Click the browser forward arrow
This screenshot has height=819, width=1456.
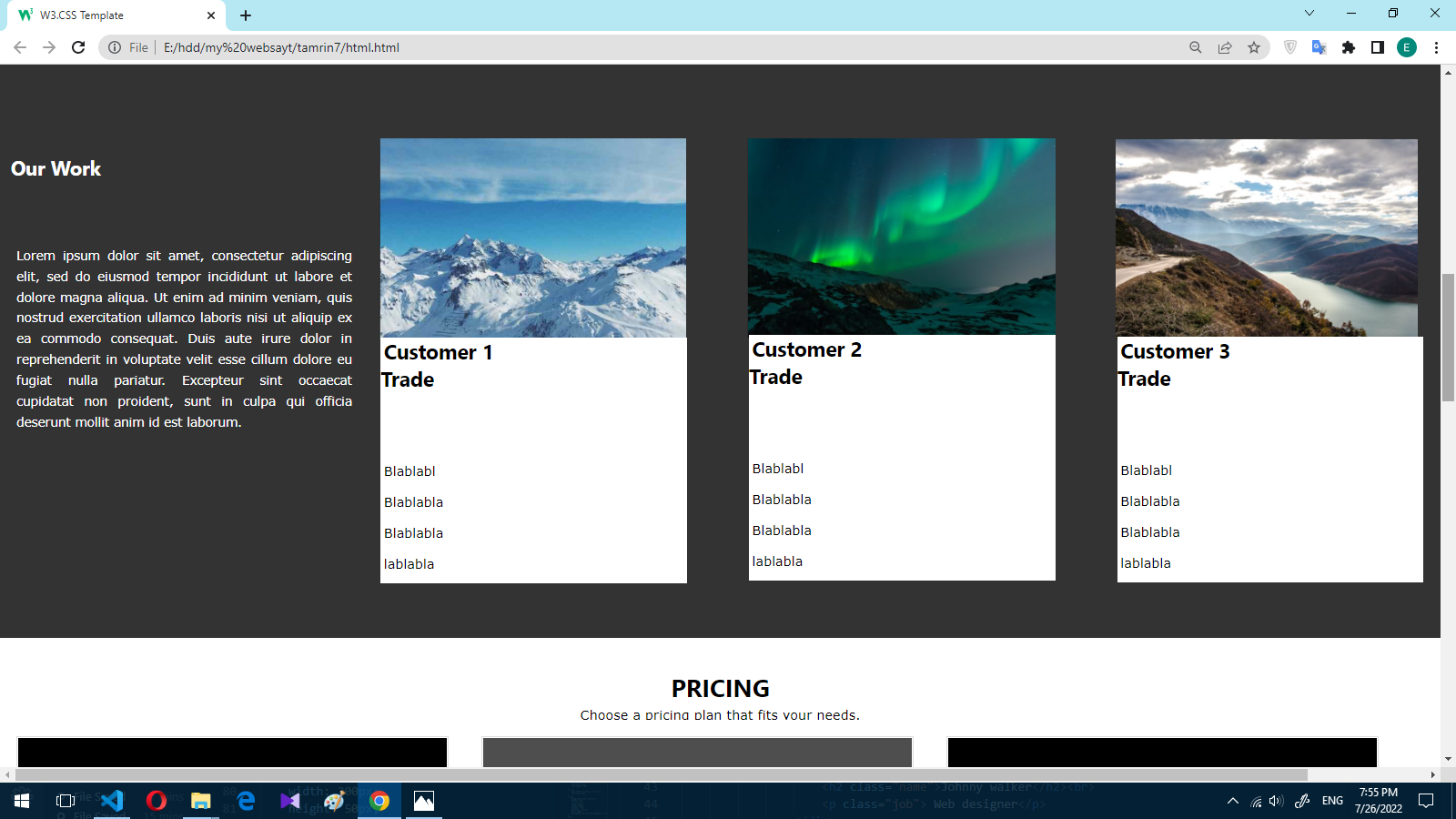(x=49, y=47)
